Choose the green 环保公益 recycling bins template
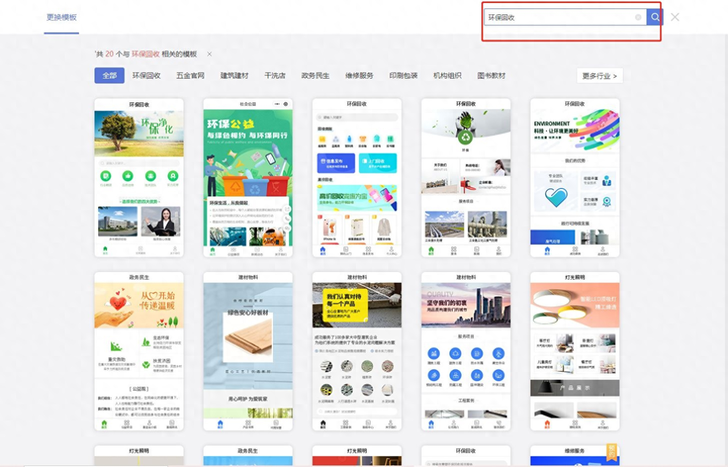728x467 pixels. pyautogui.click(x=248, y=178)
